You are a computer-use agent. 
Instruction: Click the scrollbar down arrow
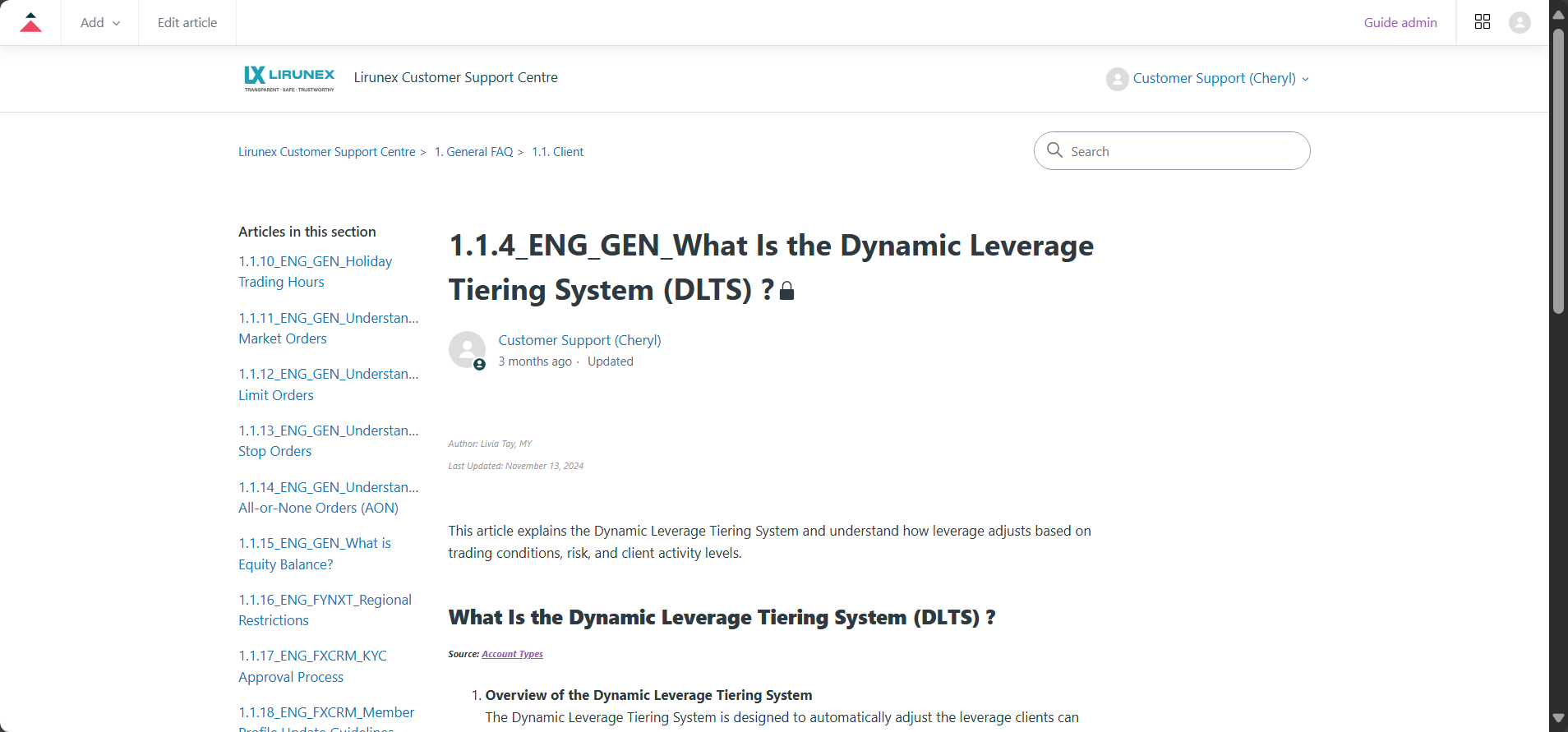click(1557, 718)
